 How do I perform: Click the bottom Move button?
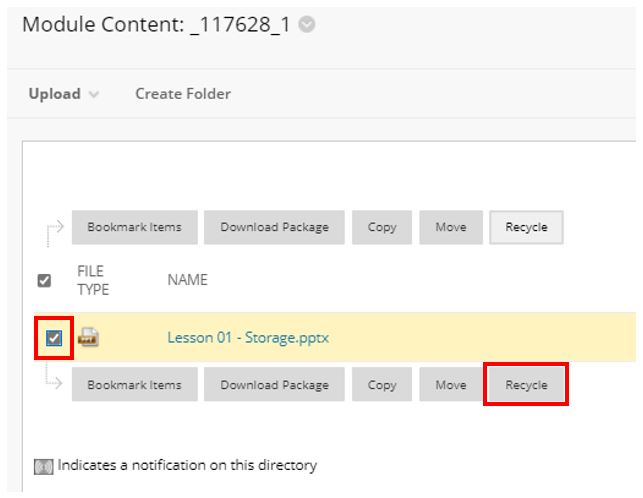(x=451, y=384)
